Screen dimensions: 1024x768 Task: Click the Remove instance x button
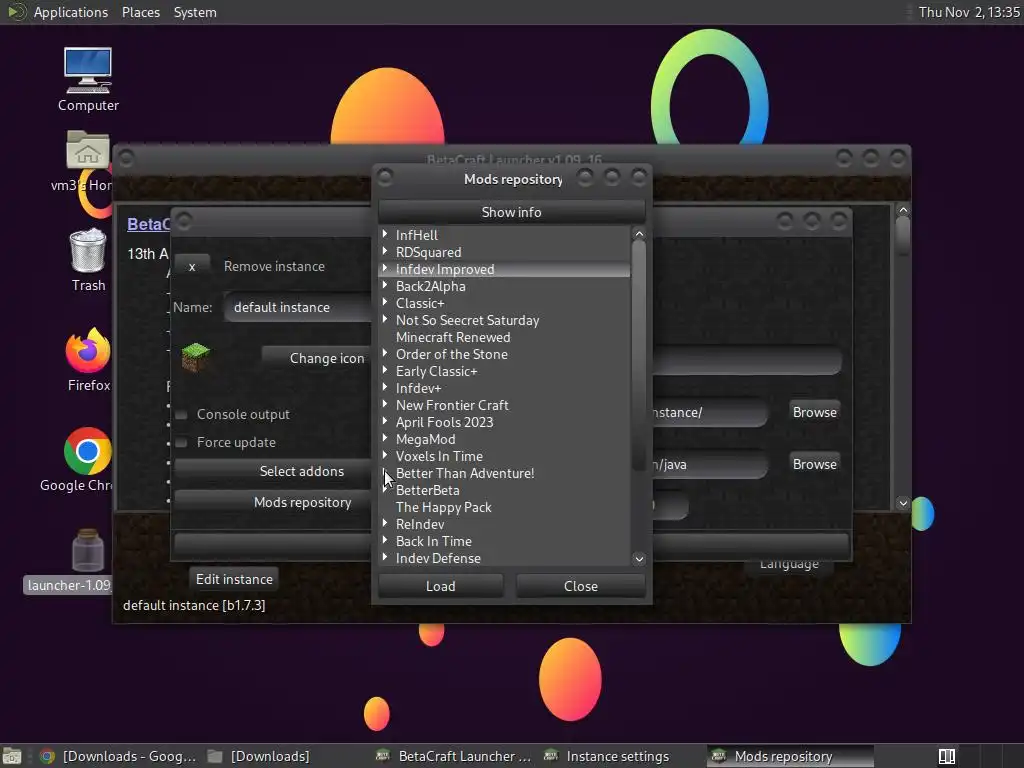192,266
